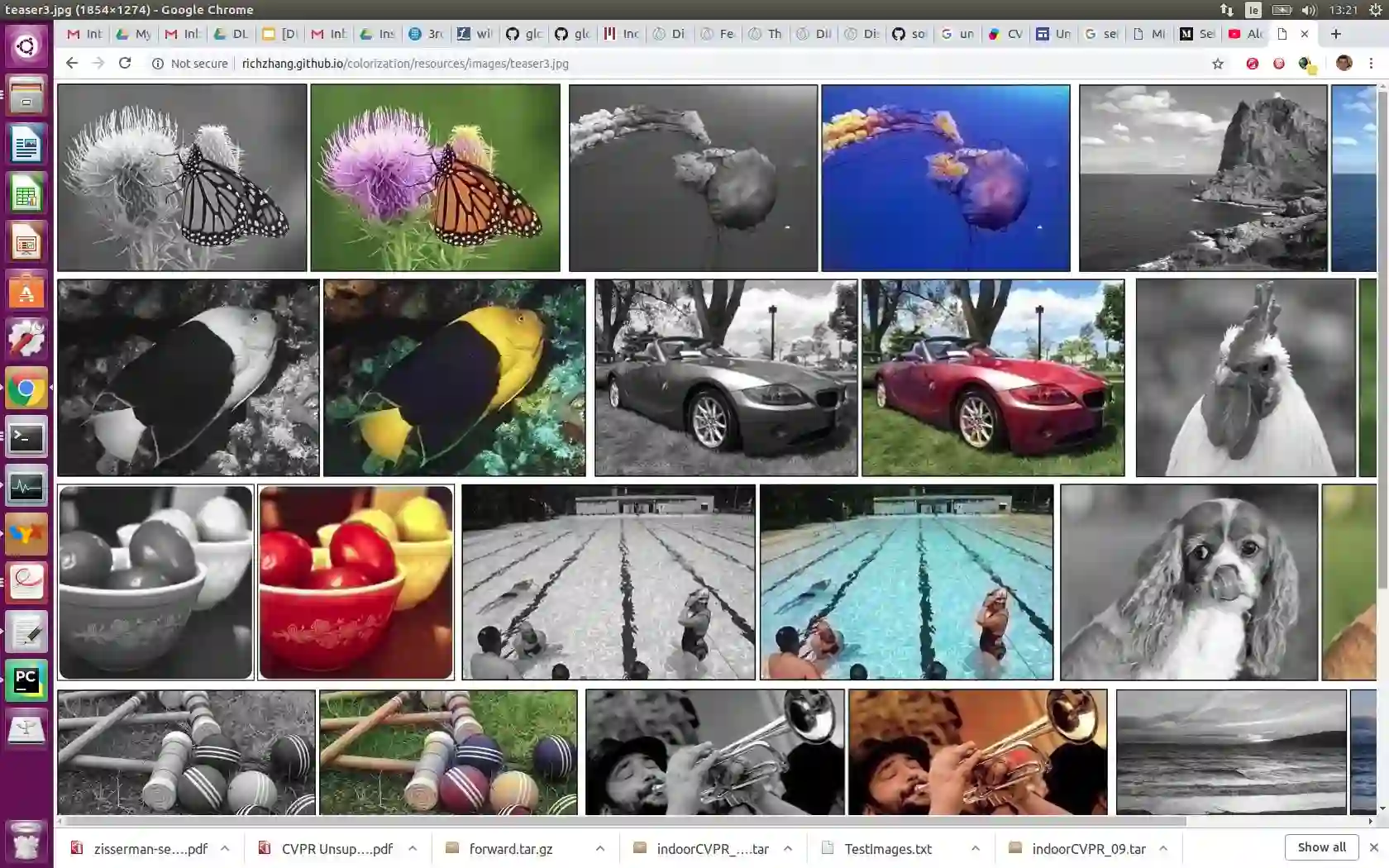Open the Ubuntu Dash home button
Viewport: 1389px width, 868px height.
(26, 46)
